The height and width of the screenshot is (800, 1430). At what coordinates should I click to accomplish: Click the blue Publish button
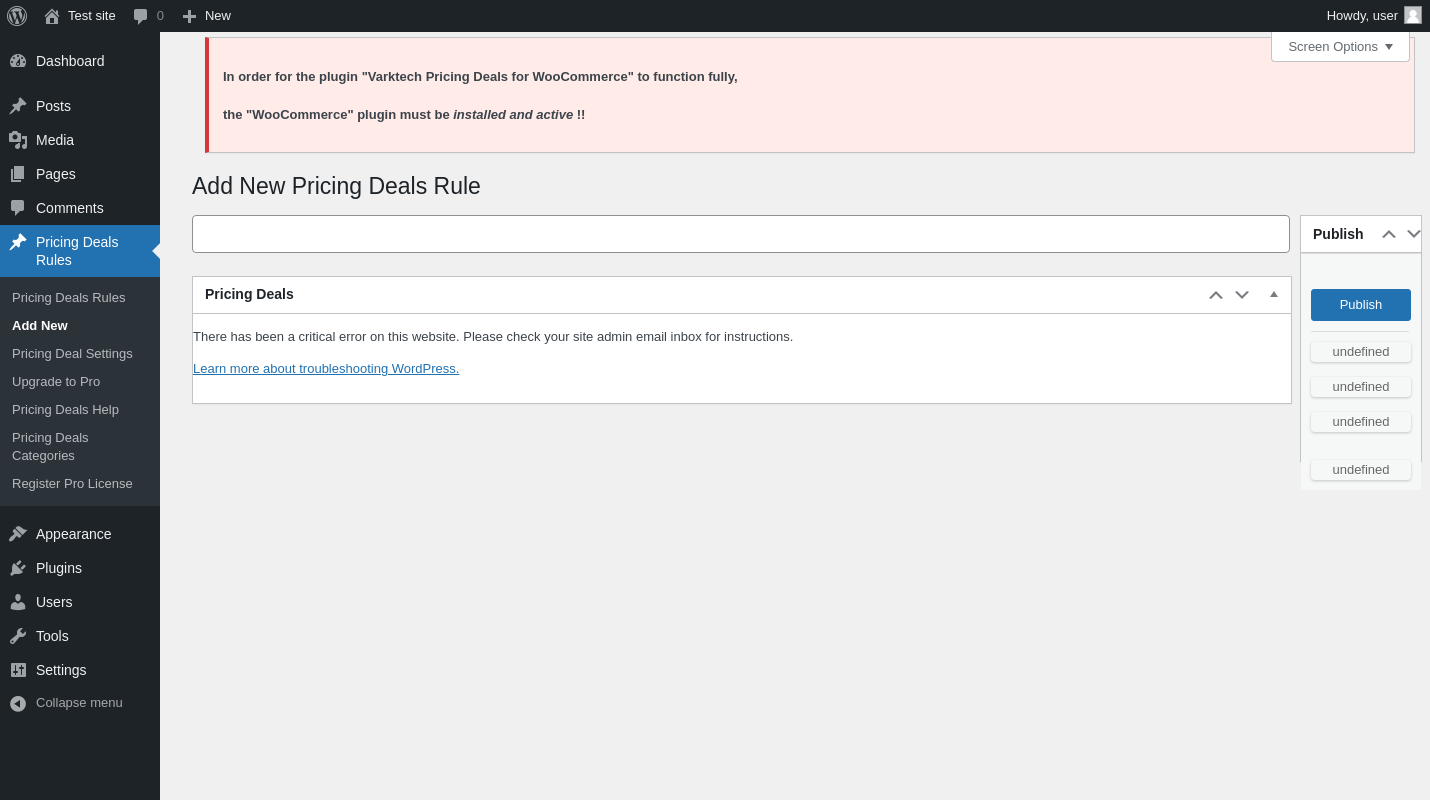(1360, 305)
